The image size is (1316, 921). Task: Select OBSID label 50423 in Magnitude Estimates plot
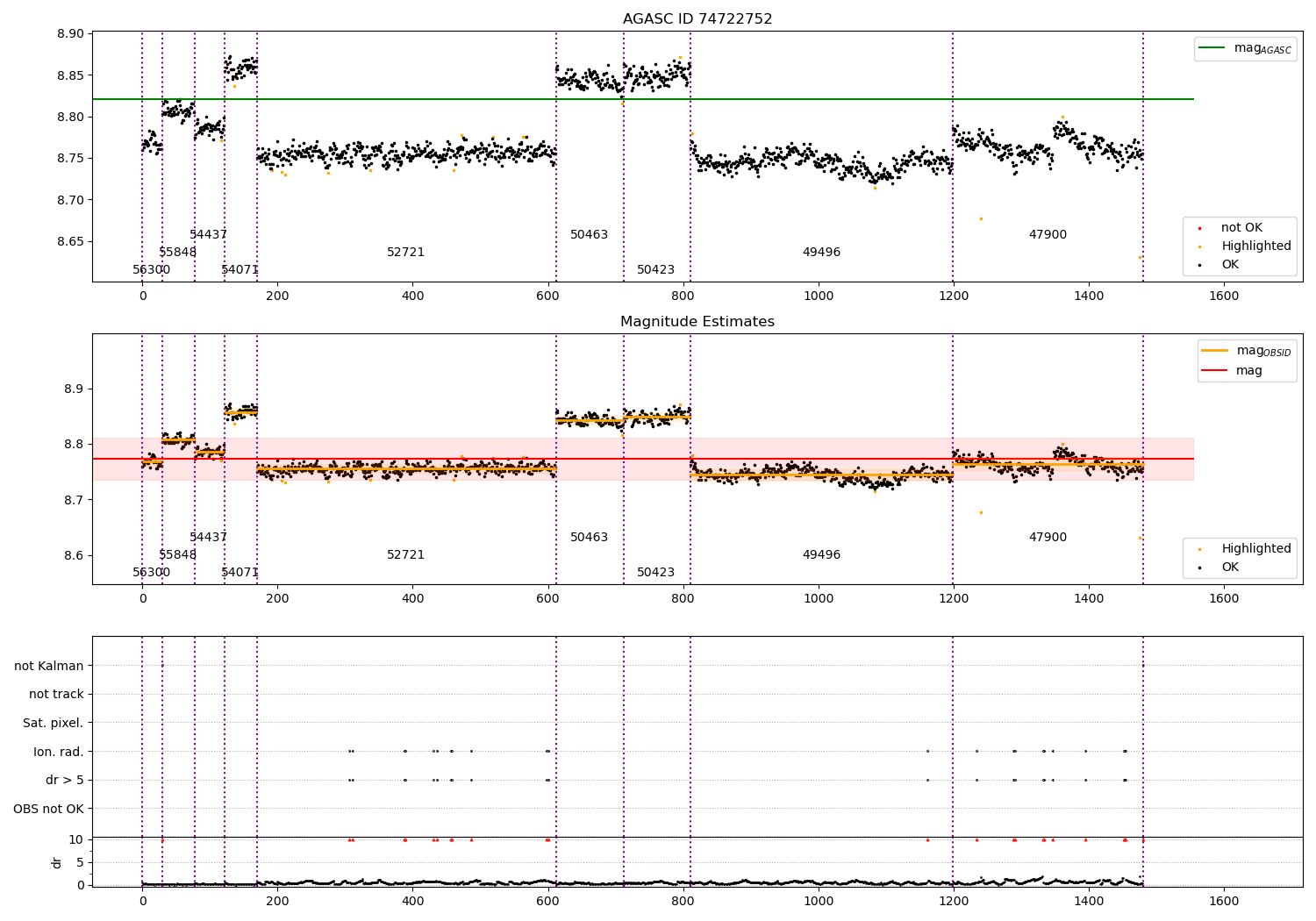click(x=655, y=573)
